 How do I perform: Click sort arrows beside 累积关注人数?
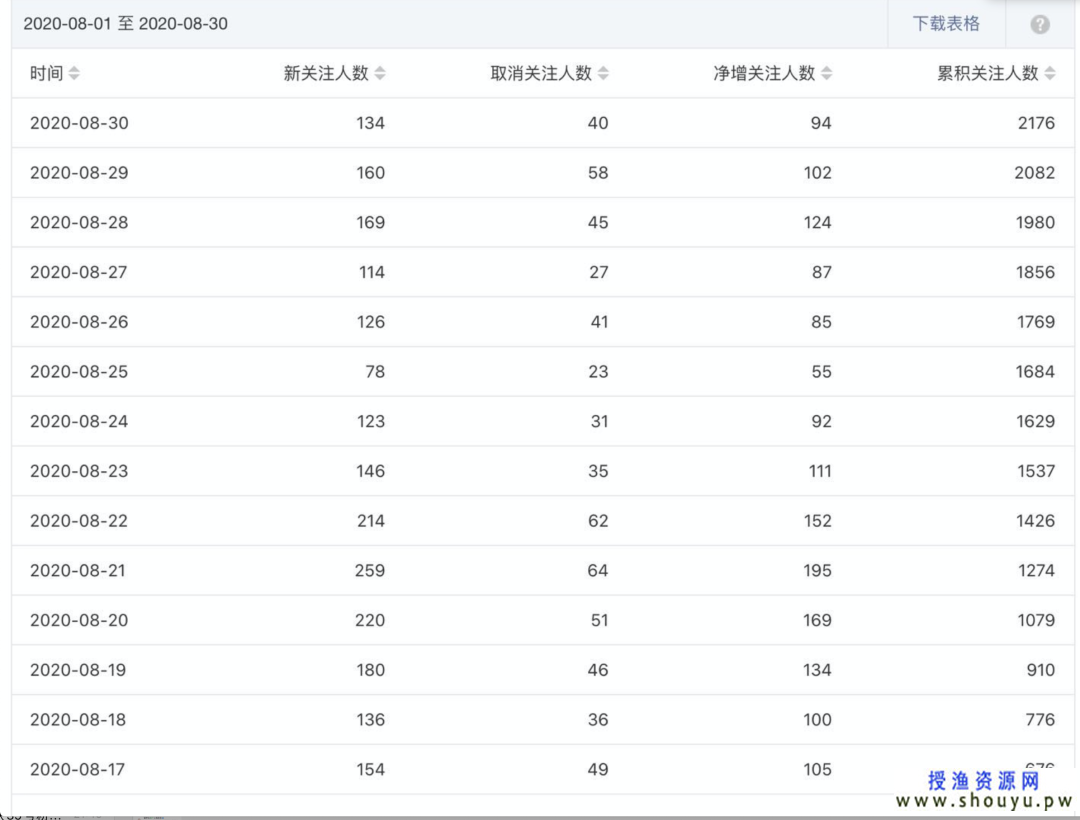[1050, 73]
